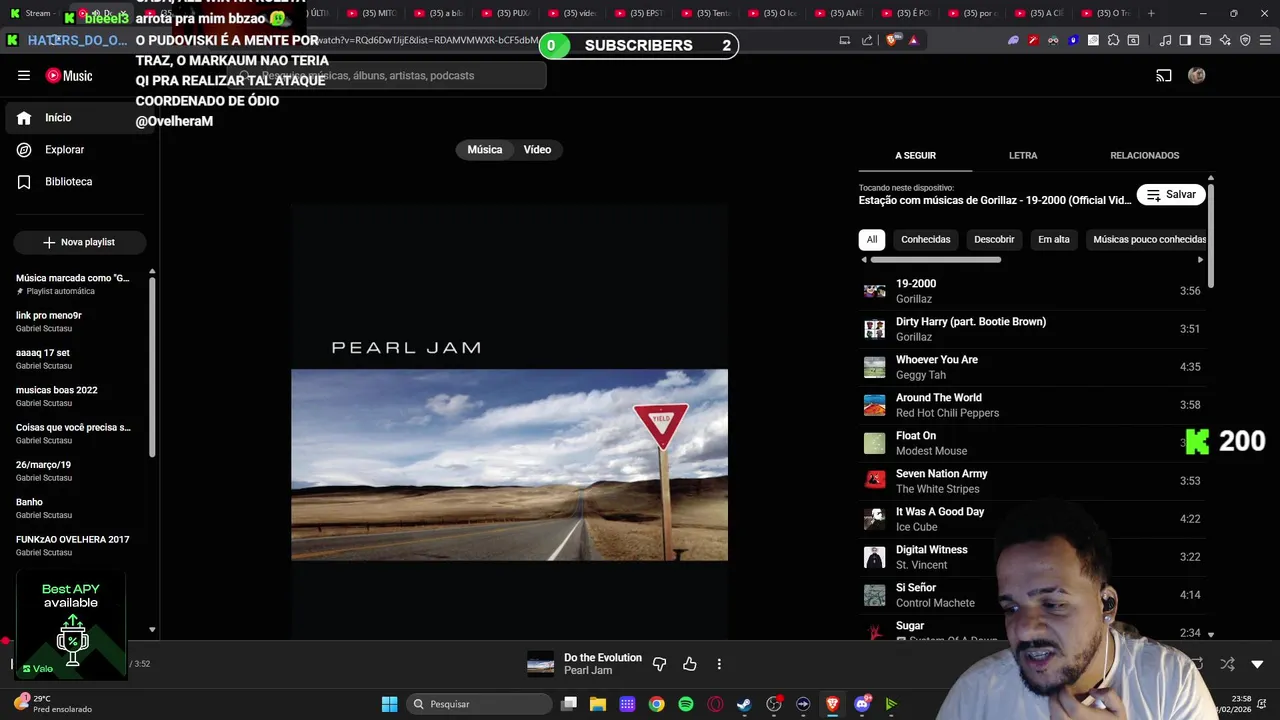Open playlist 'aaaaq 17 set'

(74, 359)
